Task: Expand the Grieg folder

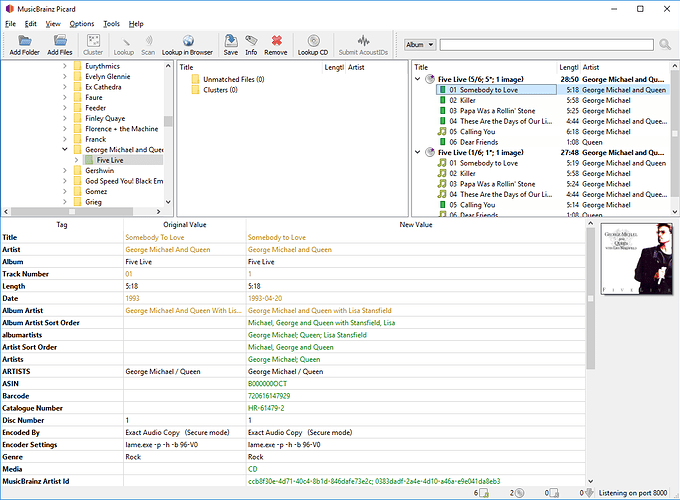Action: [x=65, y=202]
